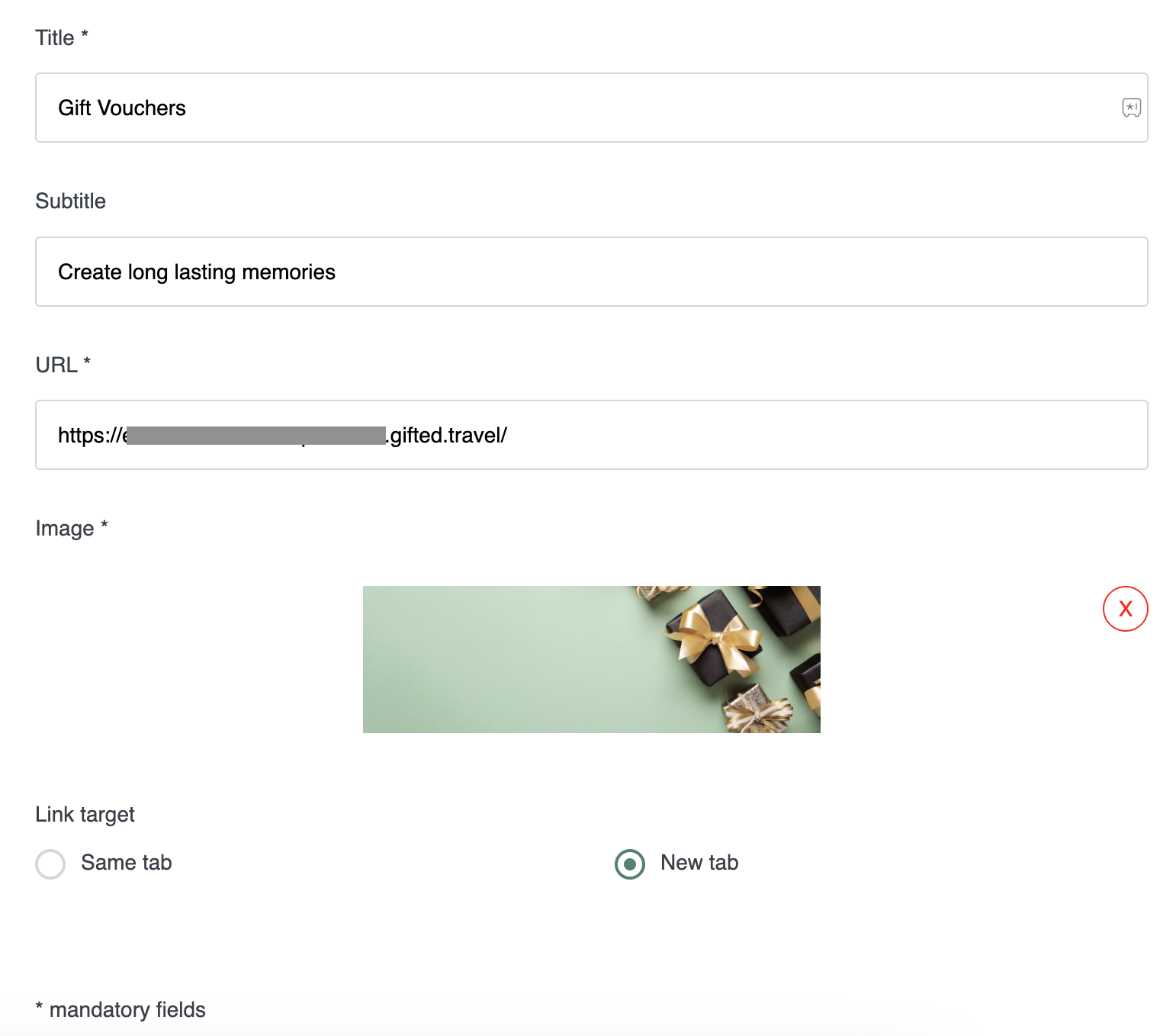The image size is (1176, 1036).
Task: Click the mandatory fields footnote
Action: [x=120, y=1010]
